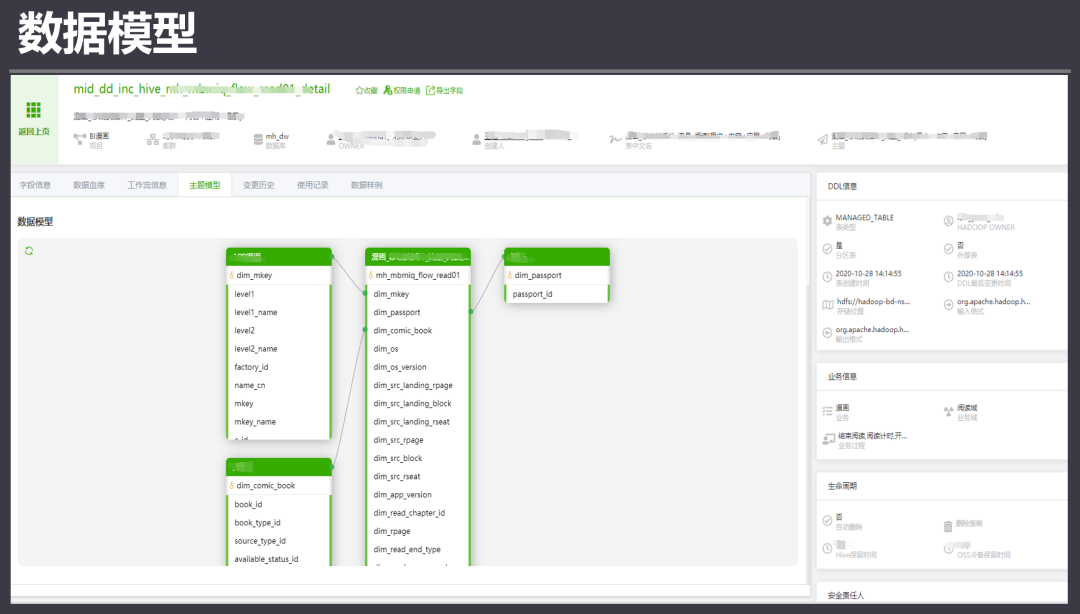
Task: Click the 收藏 star icon
Action: [x=359, y=90]
